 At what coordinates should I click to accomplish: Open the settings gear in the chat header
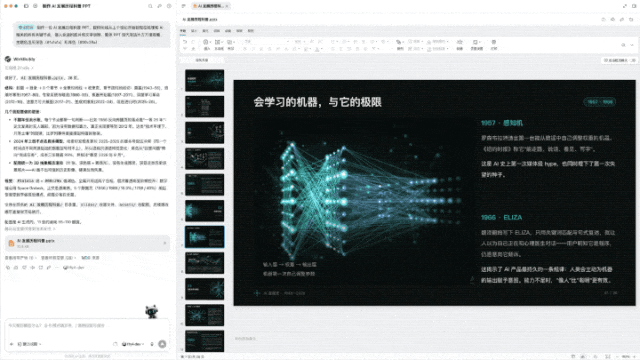[169, 6]
